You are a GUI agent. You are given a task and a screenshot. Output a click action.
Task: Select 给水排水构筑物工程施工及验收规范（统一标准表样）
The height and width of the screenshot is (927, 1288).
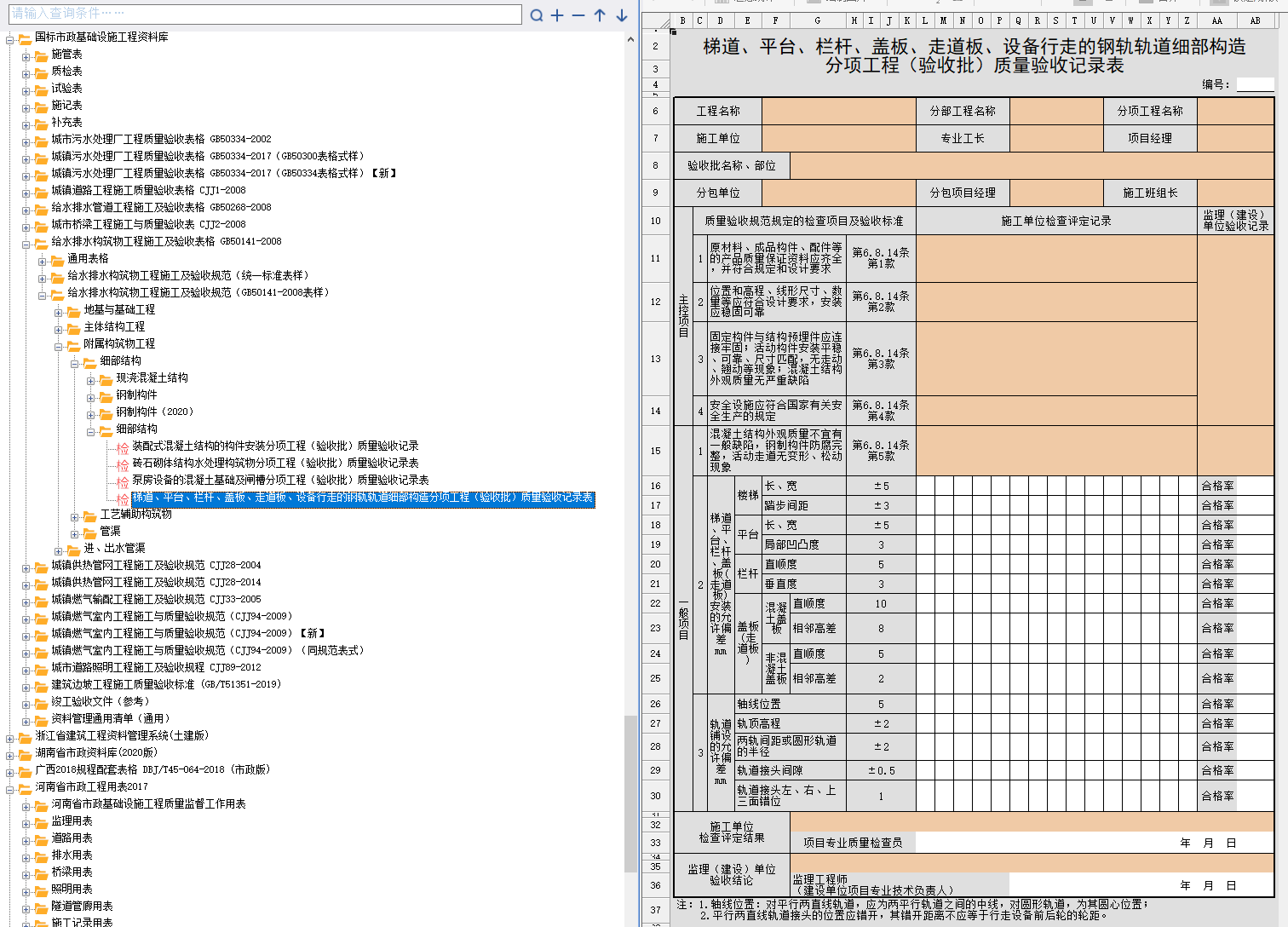point(188,275)
